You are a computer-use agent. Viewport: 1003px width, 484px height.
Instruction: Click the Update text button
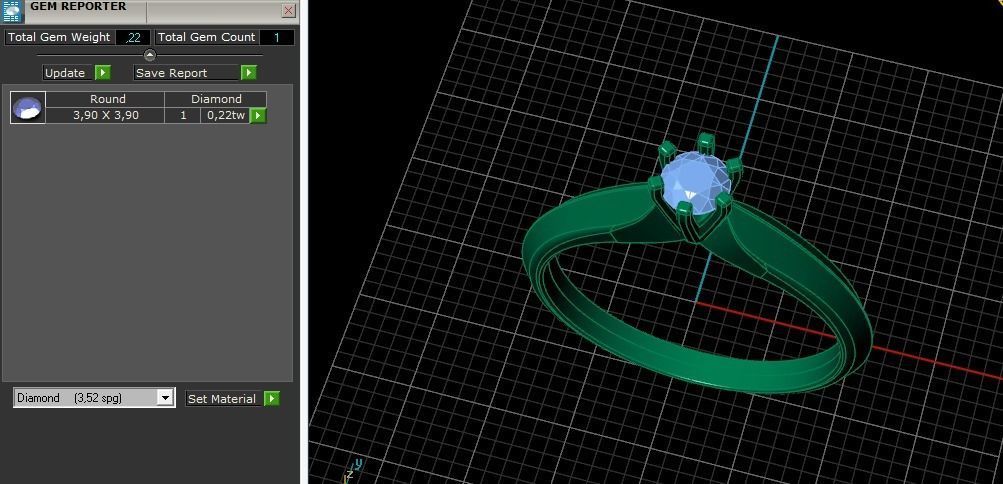click(65, 73)
